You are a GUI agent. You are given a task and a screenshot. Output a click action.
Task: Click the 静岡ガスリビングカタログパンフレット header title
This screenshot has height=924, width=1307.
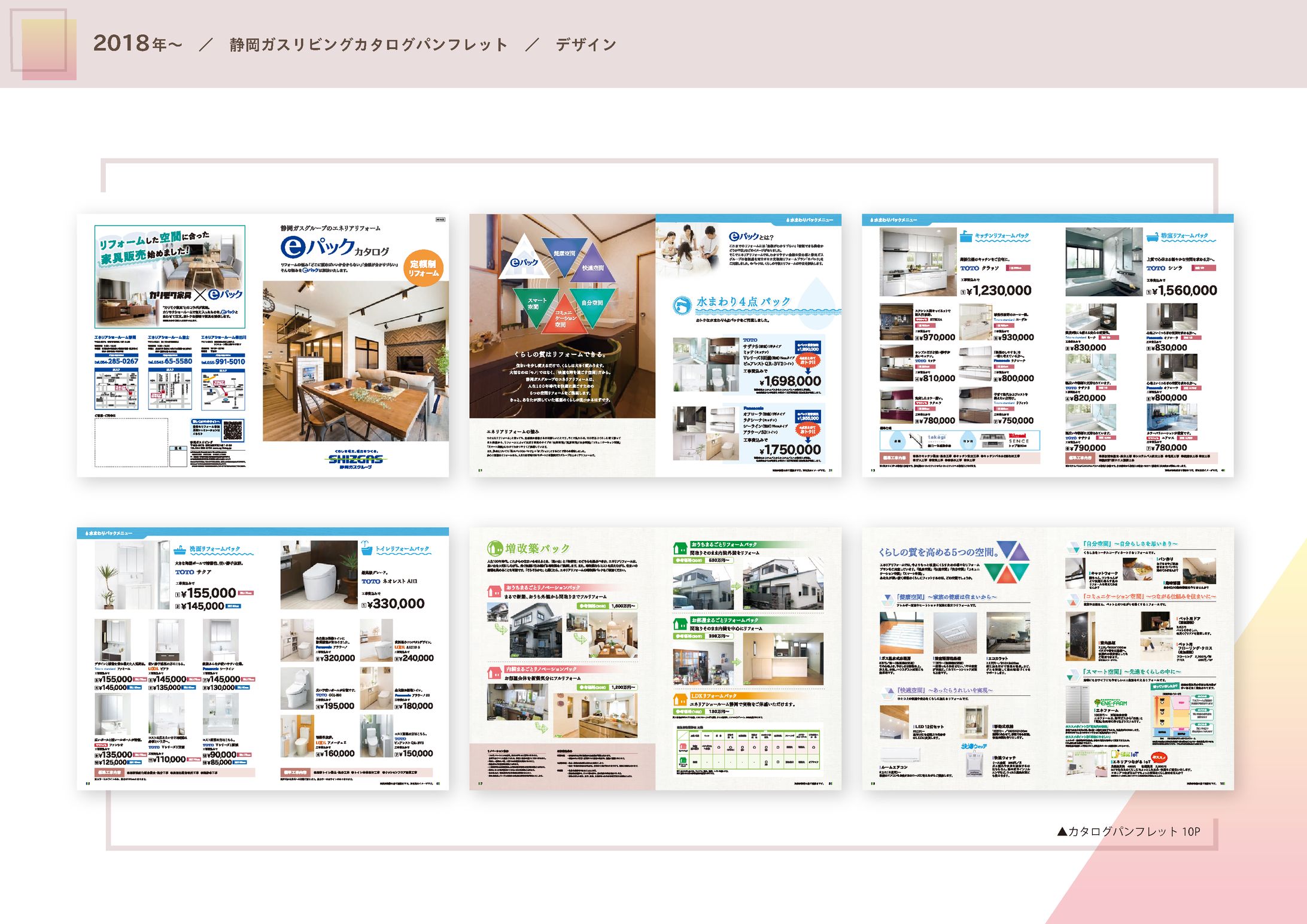pyautogui.click(x=368, y=45)
